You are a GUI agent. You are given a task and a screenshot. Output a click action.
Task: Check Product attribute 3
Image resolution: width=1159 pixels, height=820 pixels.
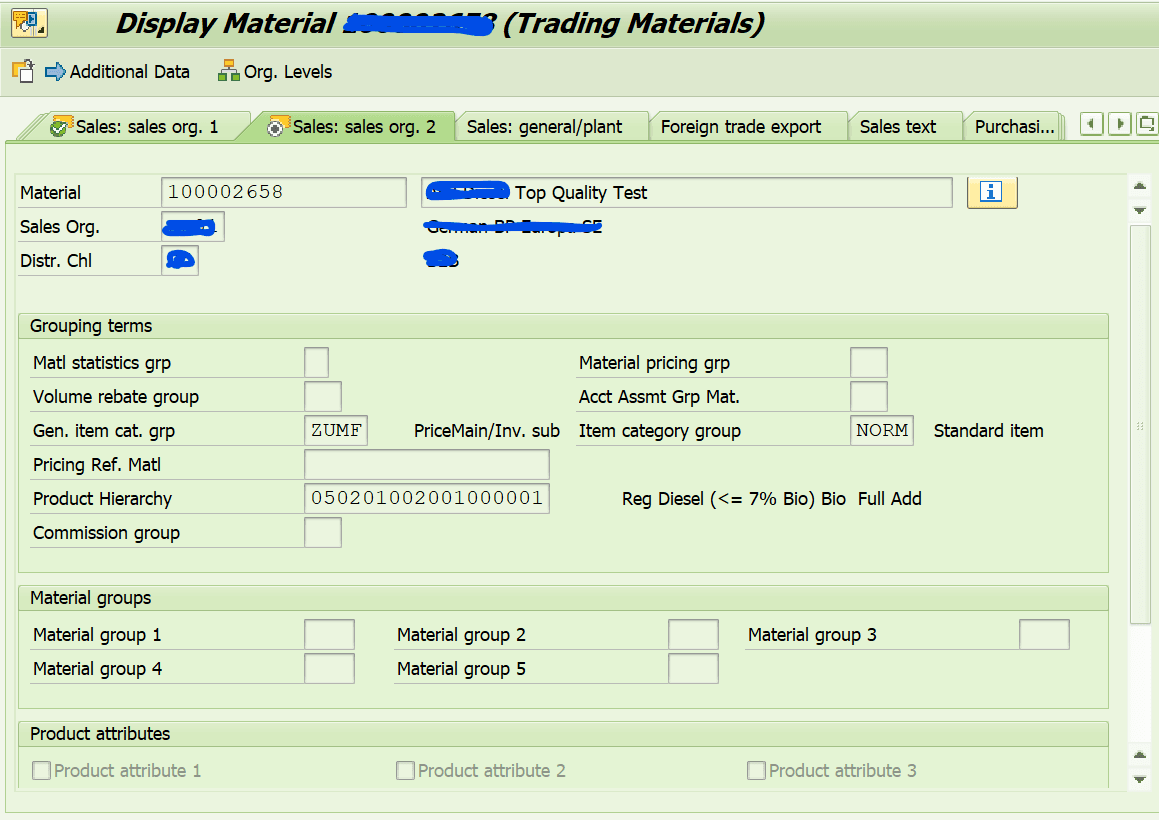tap(756, 770)
